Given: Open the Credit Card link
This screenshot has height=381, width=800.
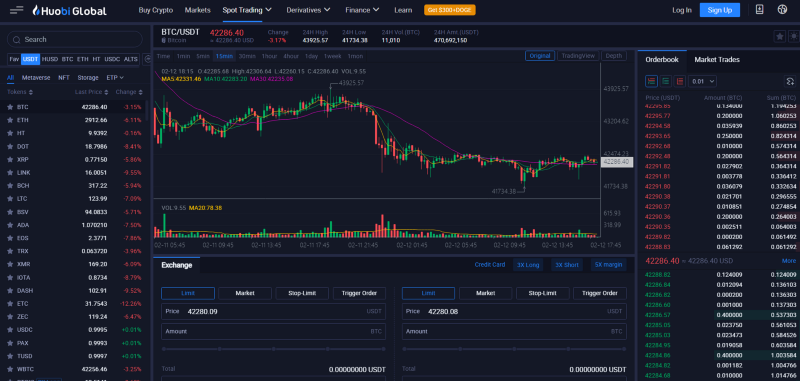Looking at the screenshot, I should click(x=490, y=265).
